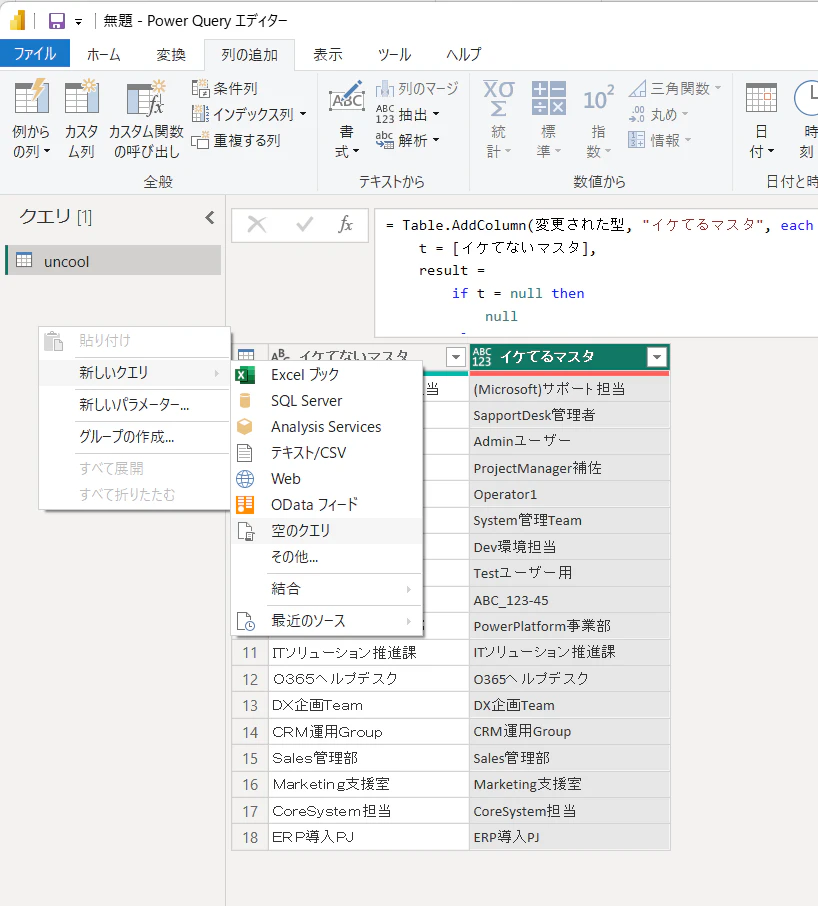
Task: Click 列のマージ button
Action: [417, 88]
